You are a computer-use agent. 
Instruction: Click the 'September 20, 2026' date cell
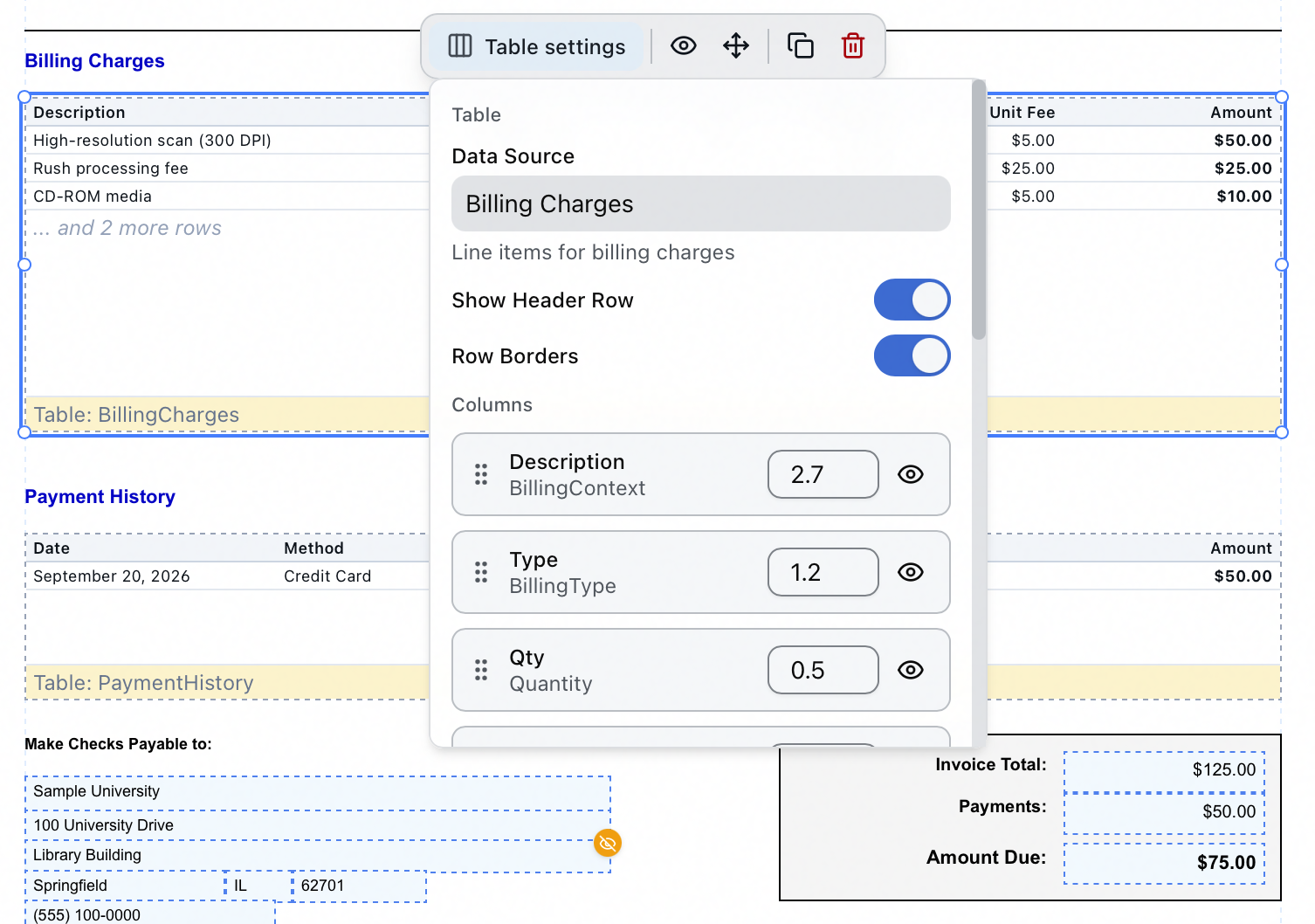pos(112,576)
